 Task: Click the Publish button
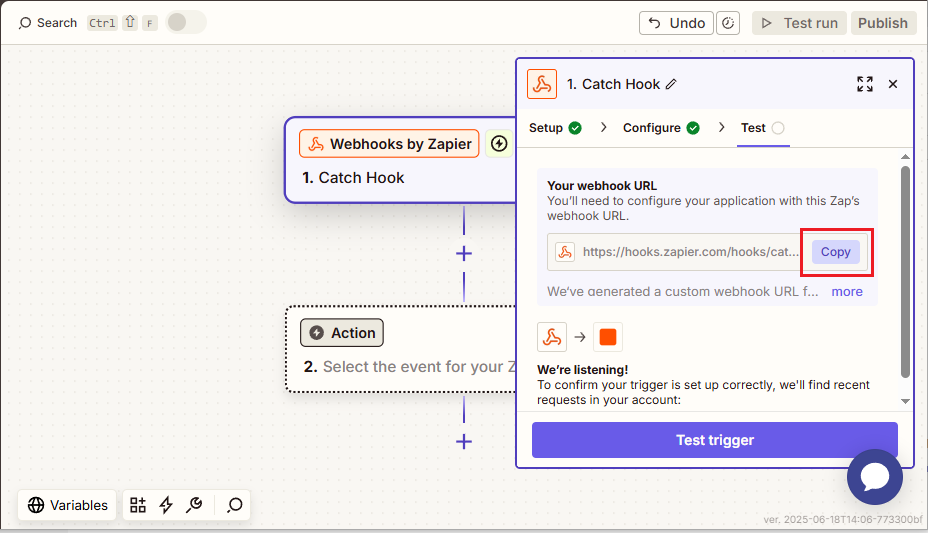(x=883, y=23)
